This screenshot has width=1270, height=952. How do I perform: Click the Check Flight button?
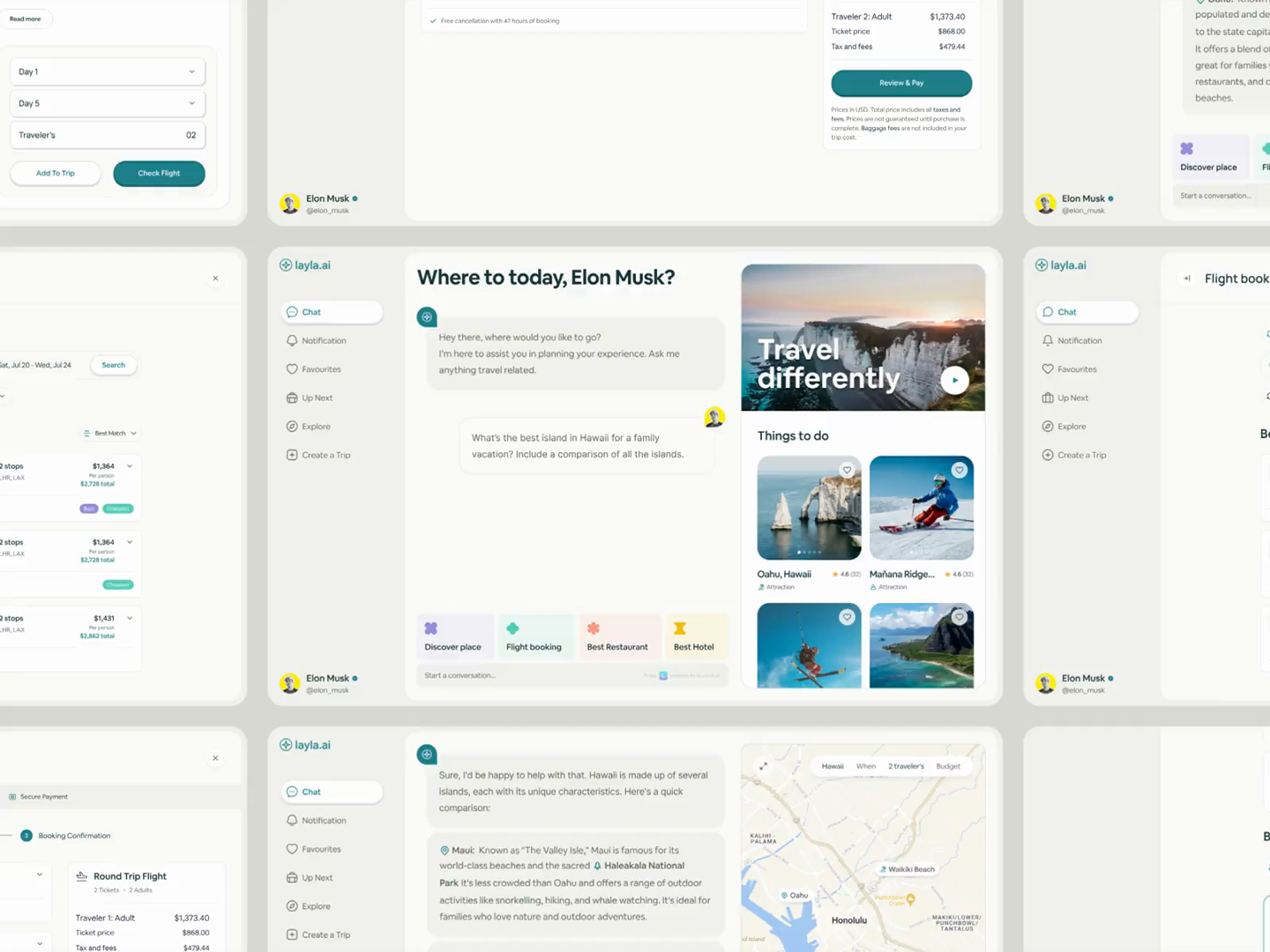click(x=159, y=173)
